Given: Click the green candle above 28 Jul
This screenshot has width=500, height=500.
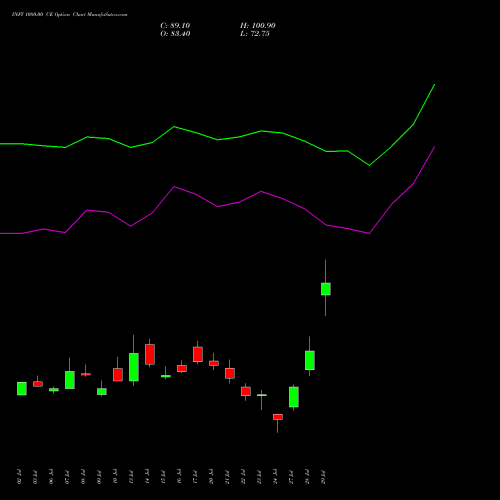Looking at the screenshot, I should [310, 360].
